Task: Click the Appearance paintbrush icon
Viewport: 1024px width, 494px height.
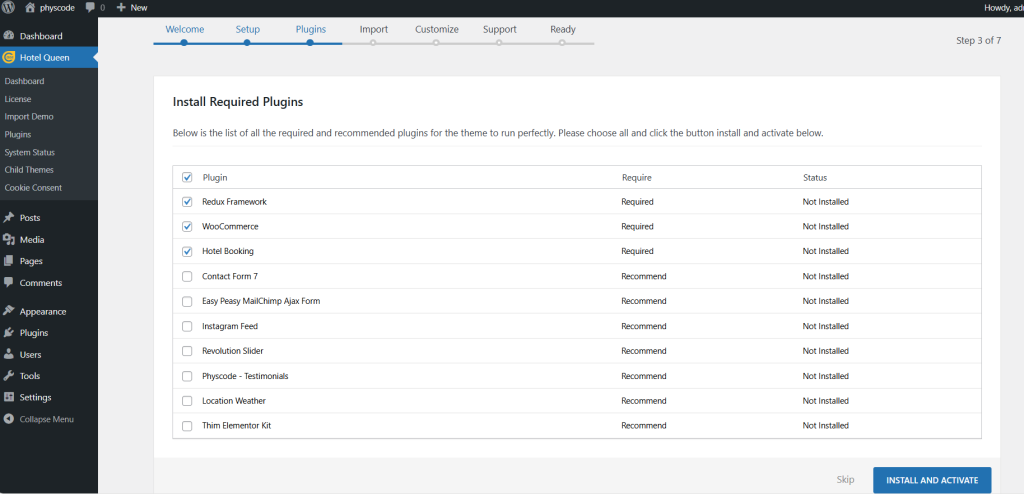Action: [9, 311]
